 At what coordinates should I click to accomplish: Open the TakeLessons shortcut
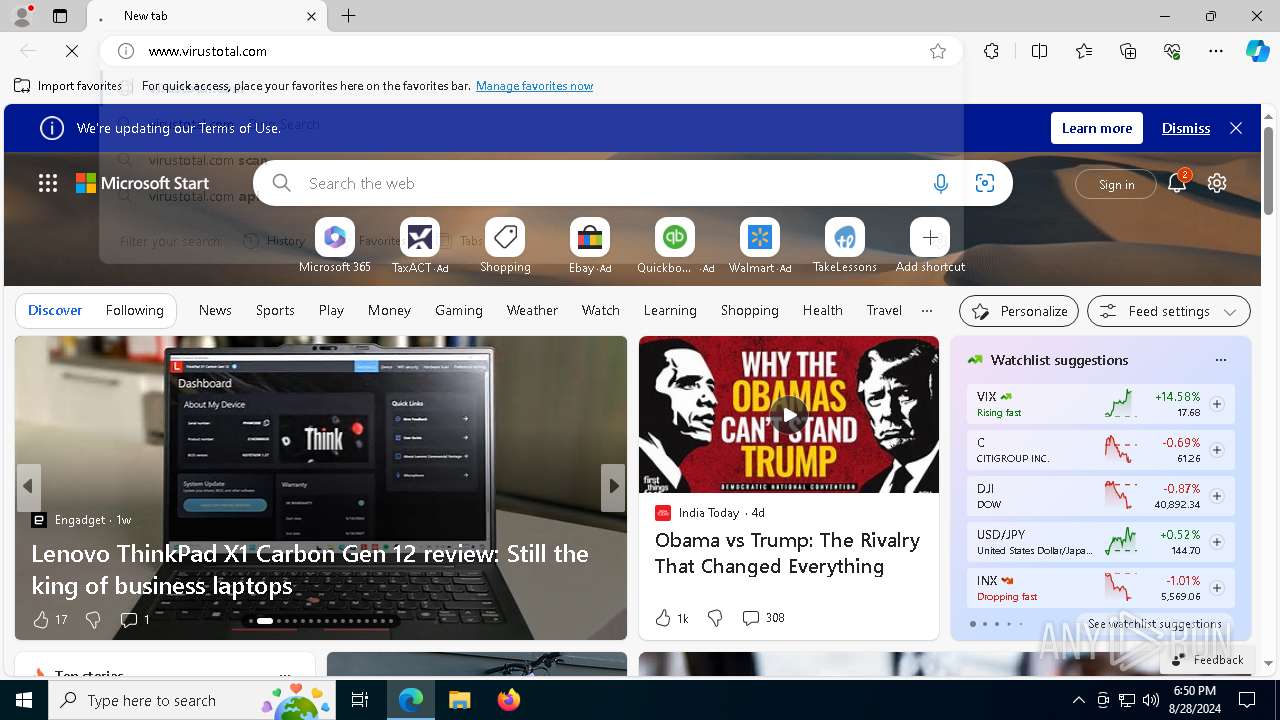[845, 237]
